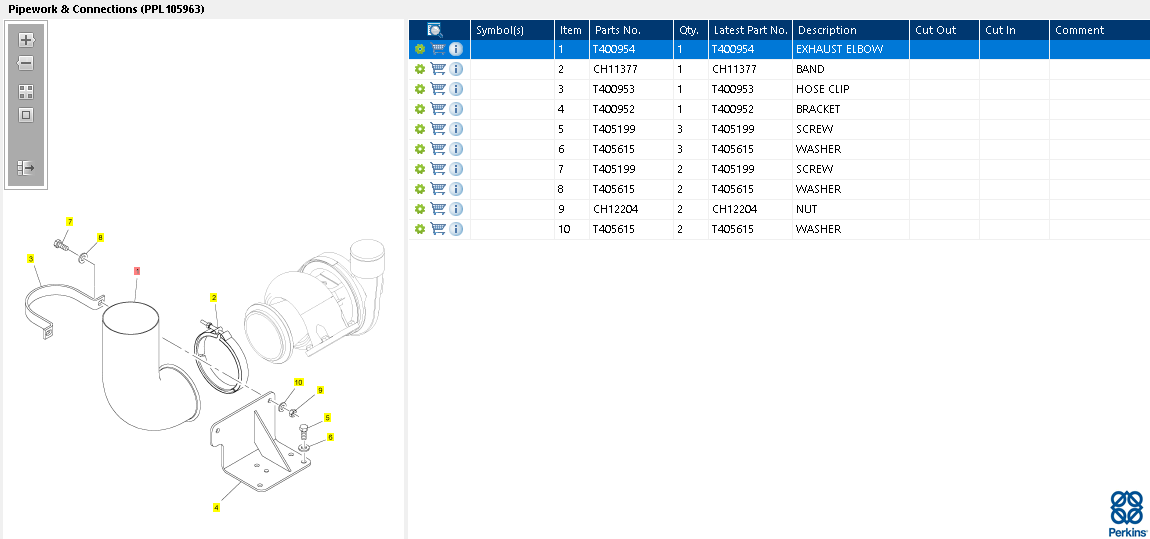
Task: Add item 10 WASHER to cart
Action: coord(438,230)
